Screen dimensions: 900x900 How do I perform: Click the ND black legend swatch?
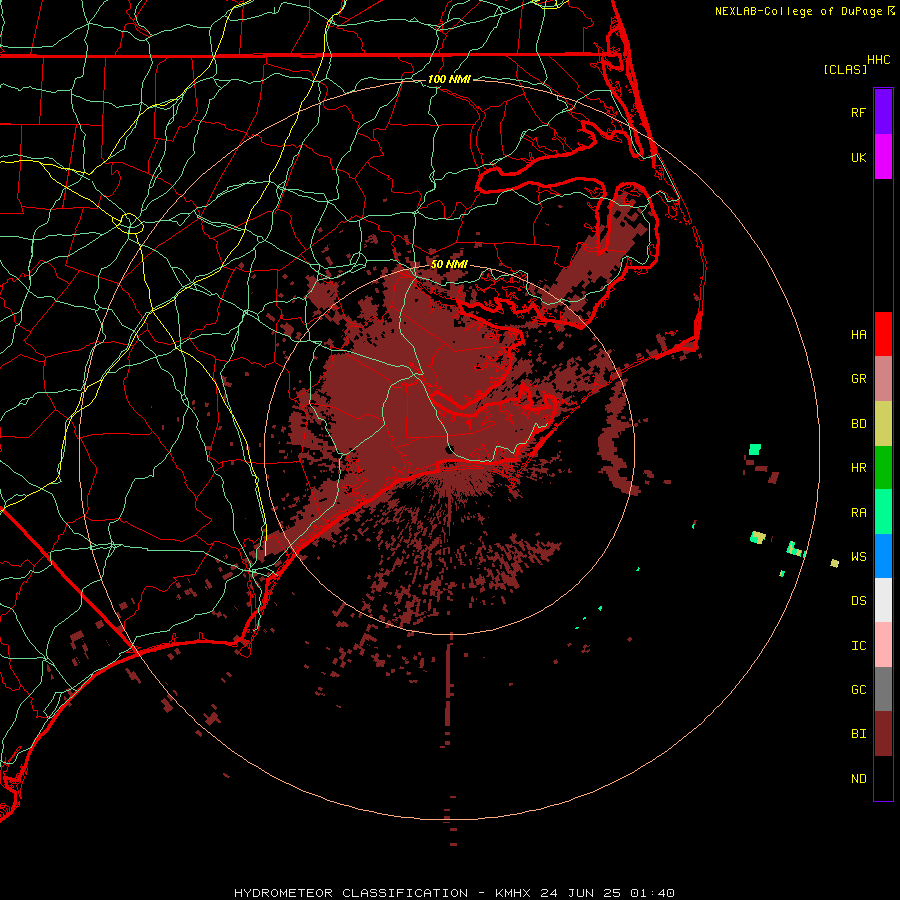click(883, 778)
